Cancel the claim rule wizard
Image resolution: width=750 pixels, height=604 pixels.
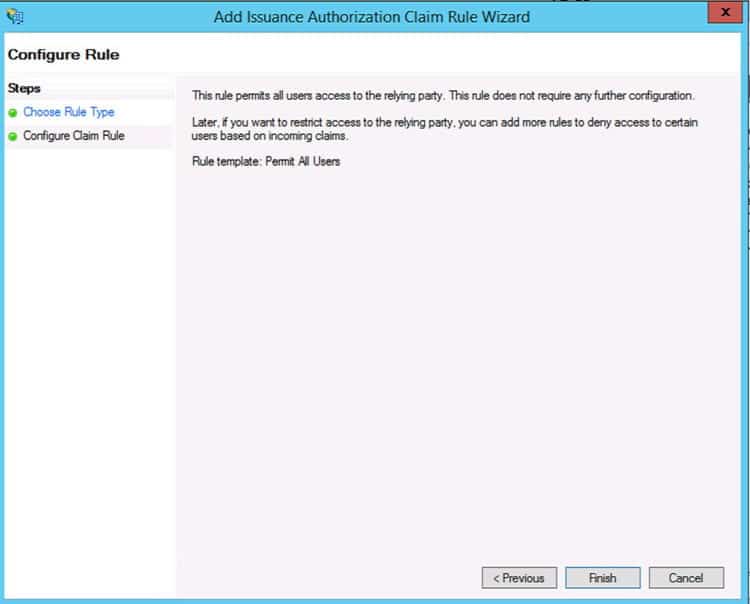[686, 578]
